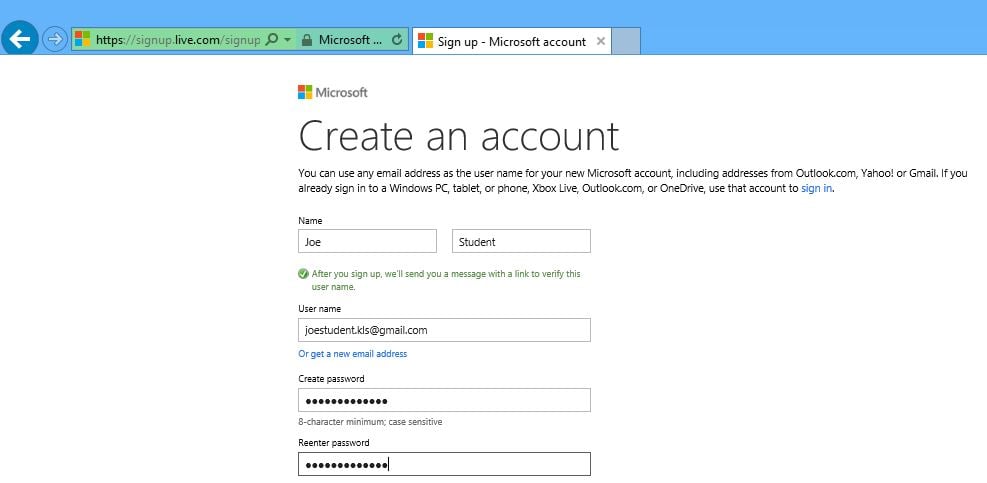
Task: Click the Name field label
Action: click(310, 221)
